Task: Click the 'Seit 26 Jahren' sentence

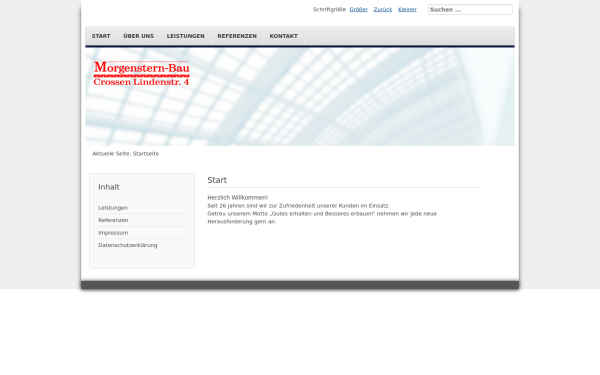Action: [x=298, y=206]
